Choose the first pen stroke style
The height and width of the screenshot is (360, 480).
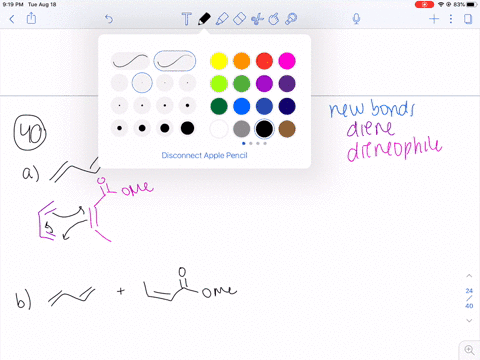pyautogui.click(x=130, y=61)
